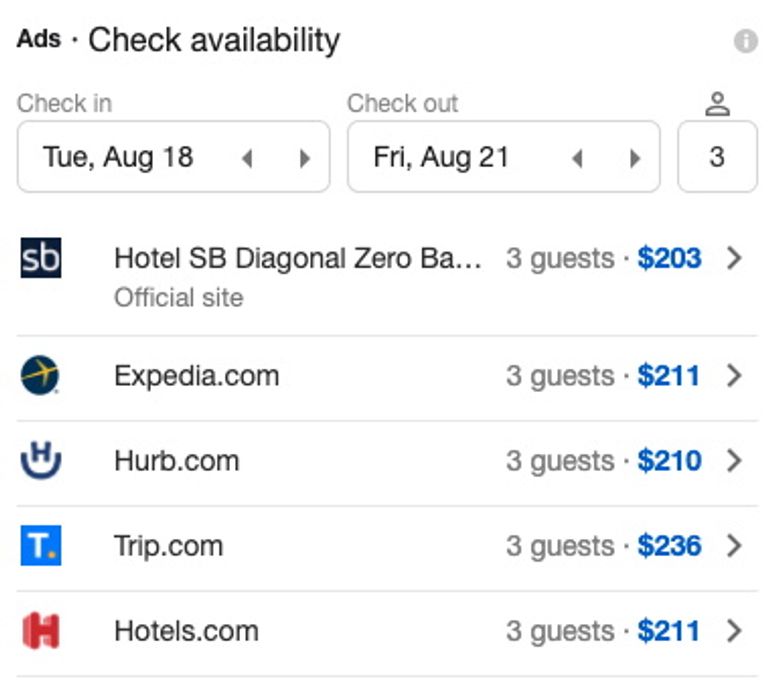780x685 pixels.
Task: Click the Expedia airplane logo icon
Action: [40, 376]
